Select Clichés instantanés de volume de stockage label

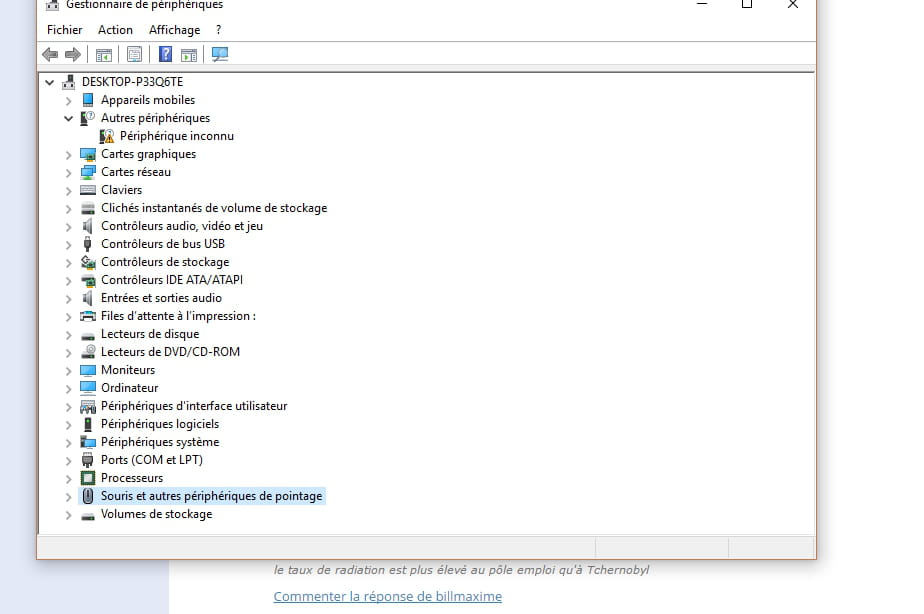214,208
